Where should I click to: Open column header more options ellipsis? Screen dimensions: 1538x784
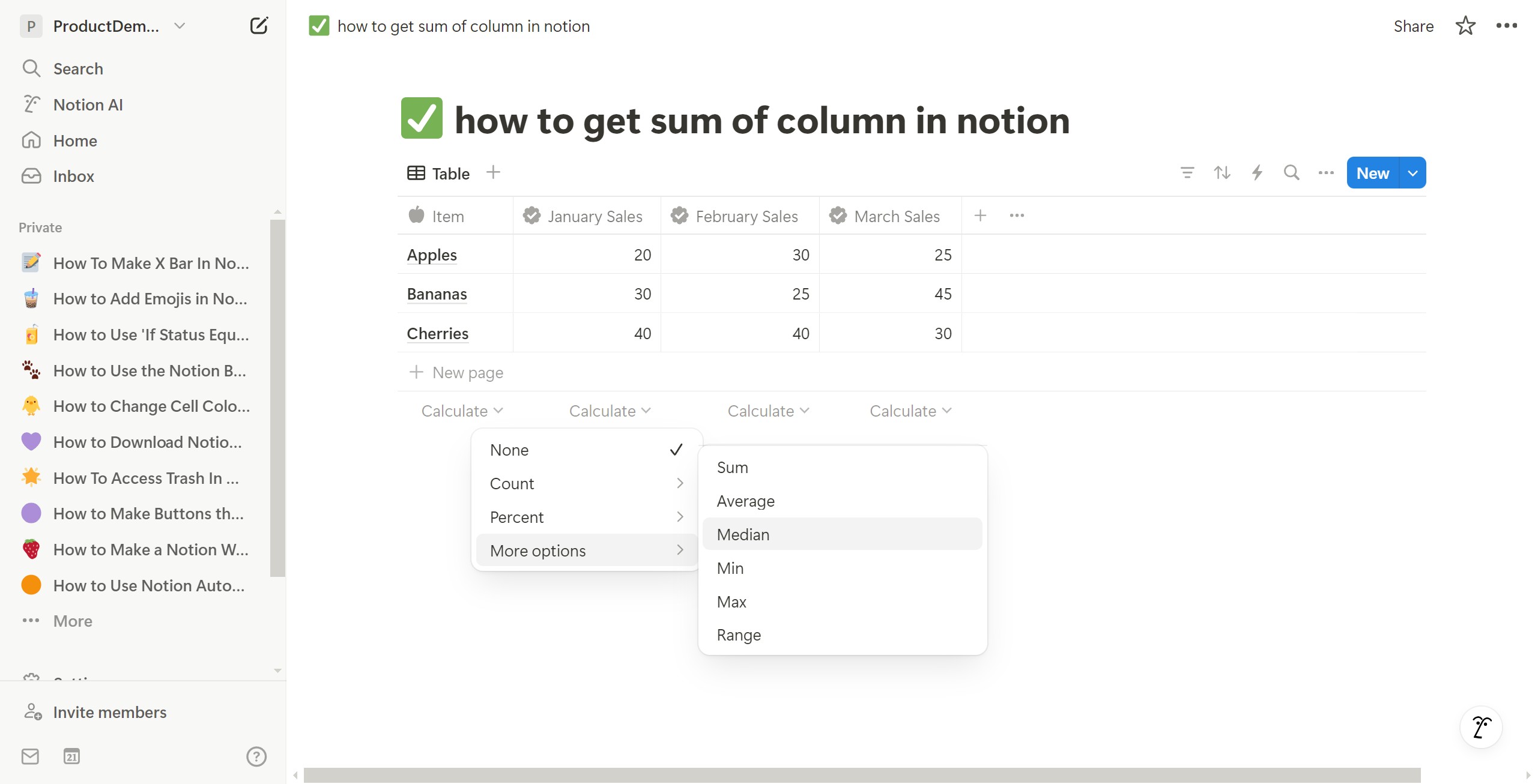click(1017, 216)
